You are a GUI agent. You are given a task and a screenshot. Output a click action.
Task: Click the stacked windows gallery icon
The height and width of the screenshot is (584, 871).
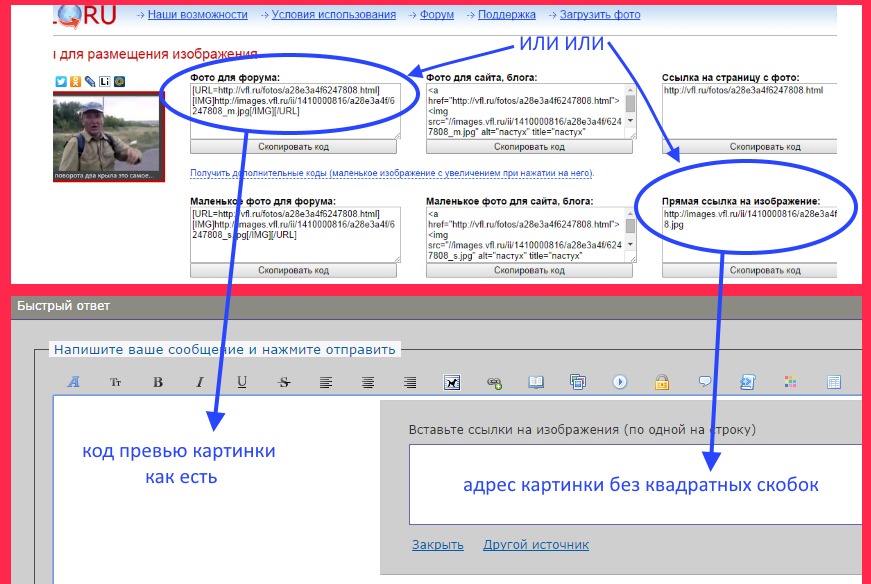point(578,382)
